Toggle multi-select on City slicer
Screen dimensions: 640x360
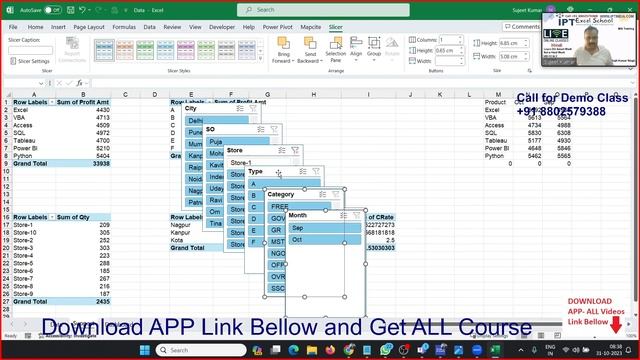[x=240, y=108]
